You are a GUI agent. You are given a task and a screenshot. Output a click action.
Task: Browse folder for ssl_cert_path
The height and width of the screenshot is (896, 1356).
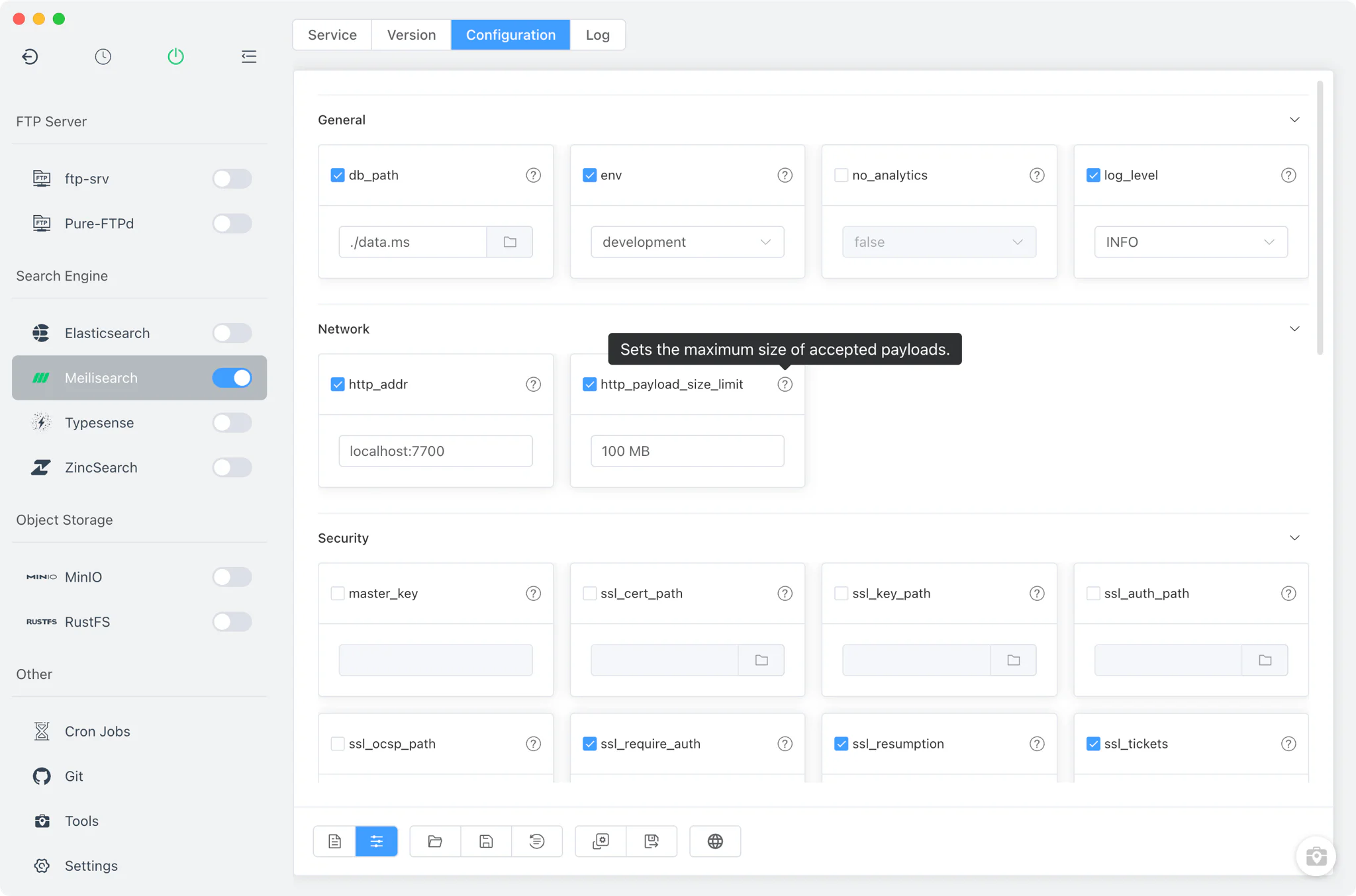tap(761, 660)
